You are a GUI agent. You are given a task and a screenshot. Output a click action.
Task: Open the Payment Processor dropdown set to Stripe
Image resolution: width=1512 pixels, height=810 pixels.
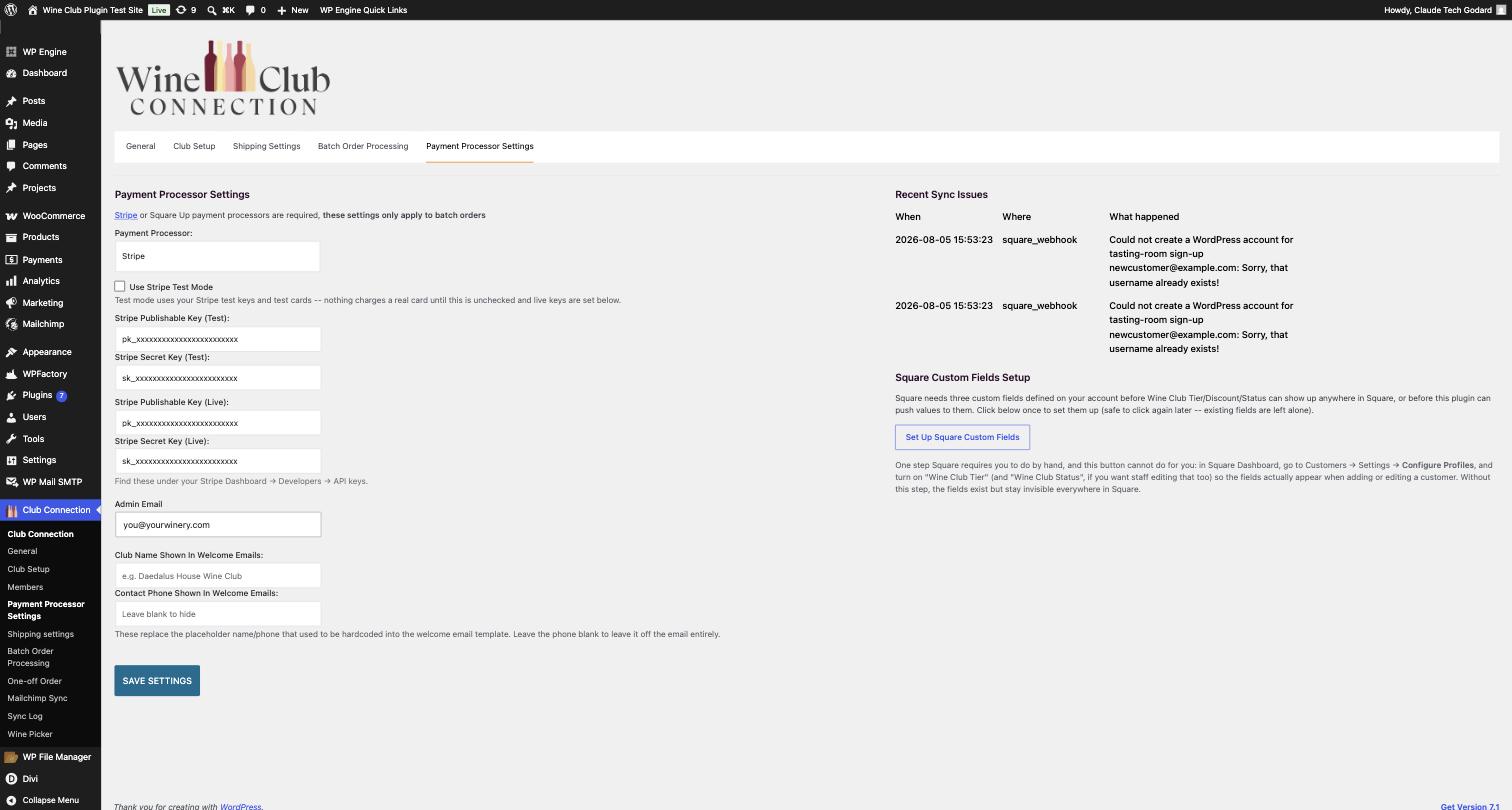tap(217, 256)
